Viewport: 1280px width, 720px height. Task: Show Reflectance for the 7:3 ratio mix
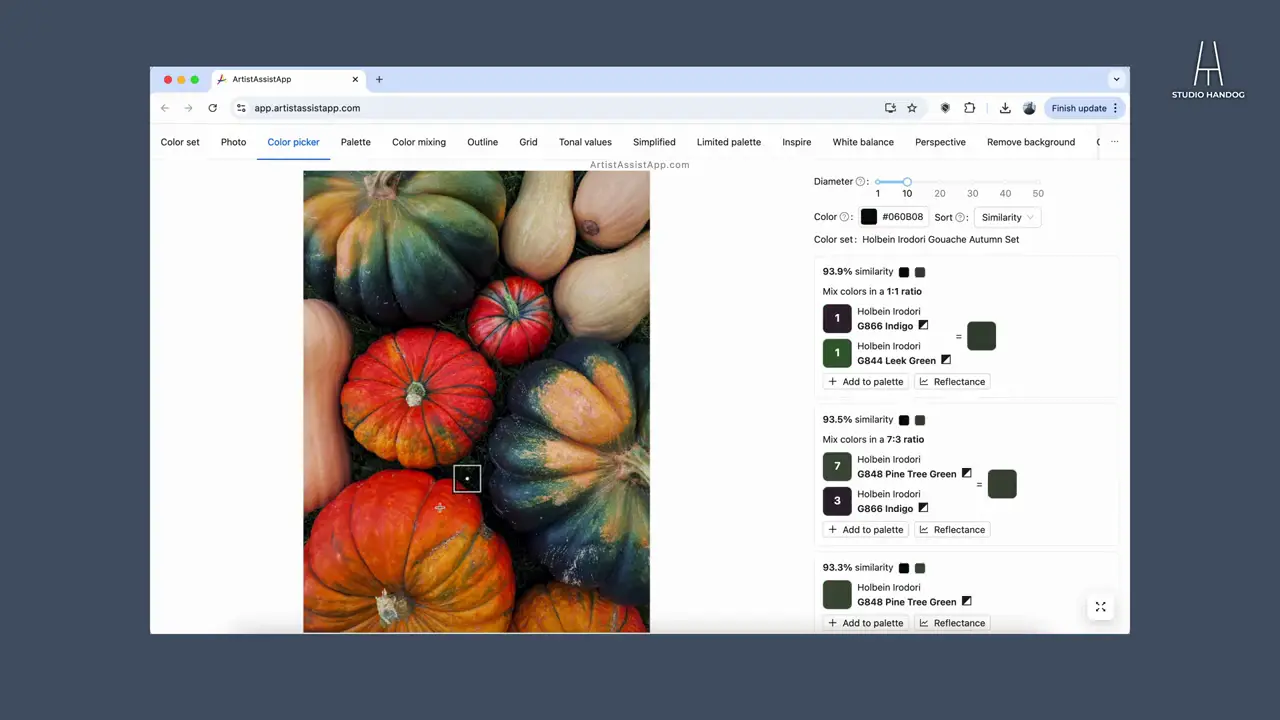pyautogui.click(x=952, y=530)
